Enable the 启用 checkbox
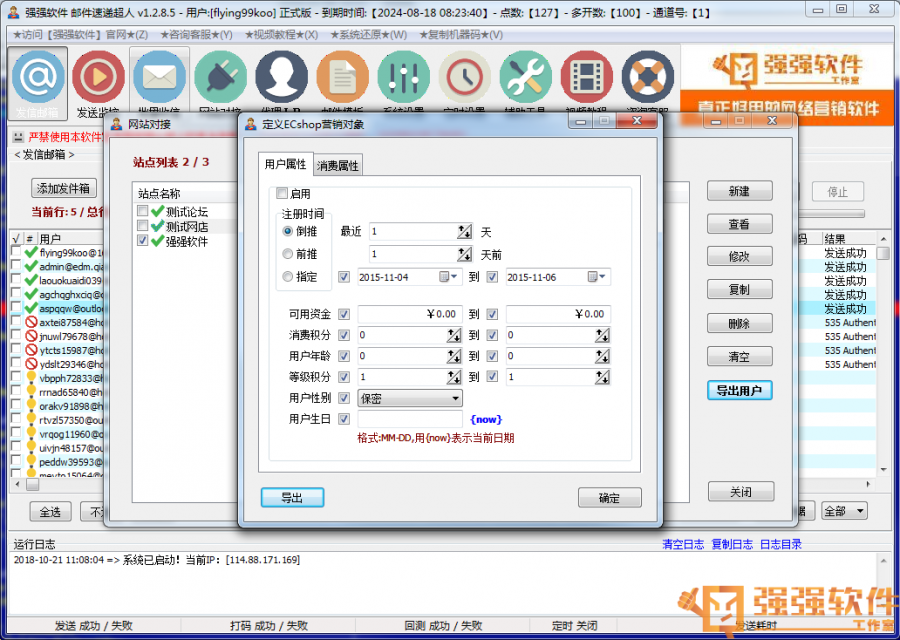 pos(282,193)
